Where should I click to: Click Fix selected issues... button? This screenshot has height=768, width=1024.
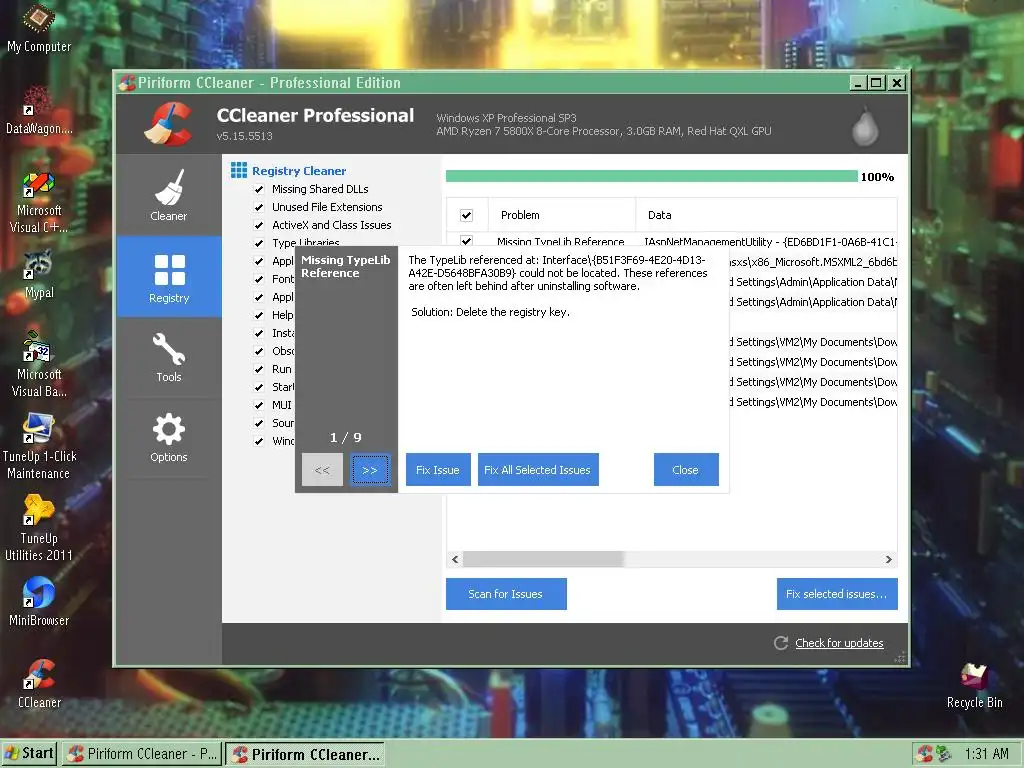[x=837, y=594]
